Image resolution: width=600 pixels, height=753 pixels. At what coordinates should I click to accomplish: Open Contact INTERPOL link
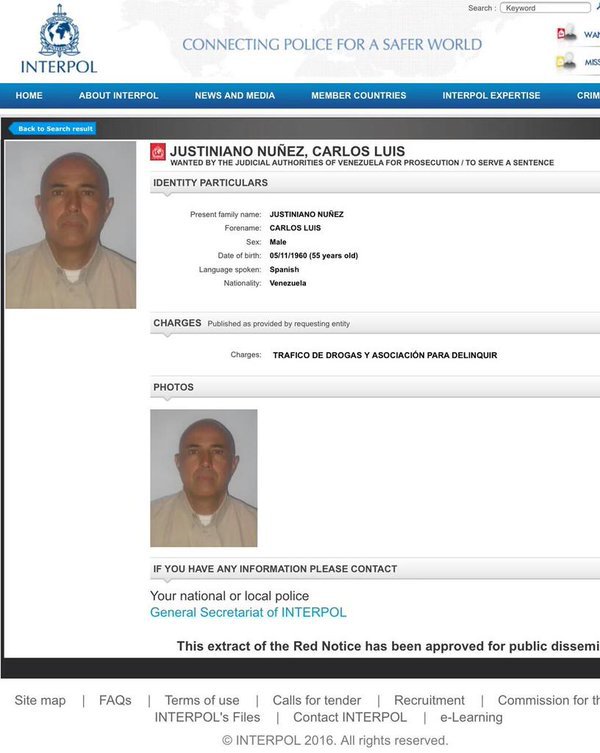coord(350,717)
